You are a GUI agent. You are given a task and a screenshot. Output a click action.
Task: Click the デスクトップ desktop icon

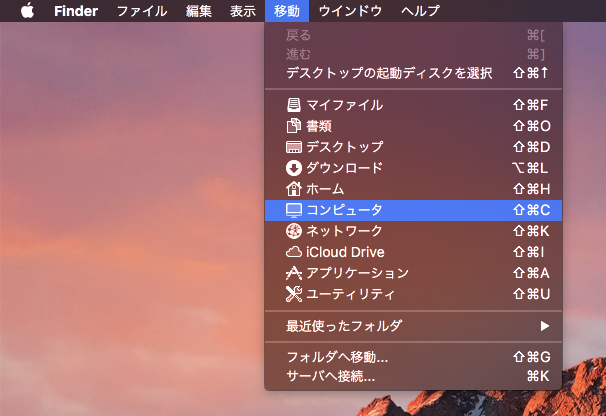(294, 147)
